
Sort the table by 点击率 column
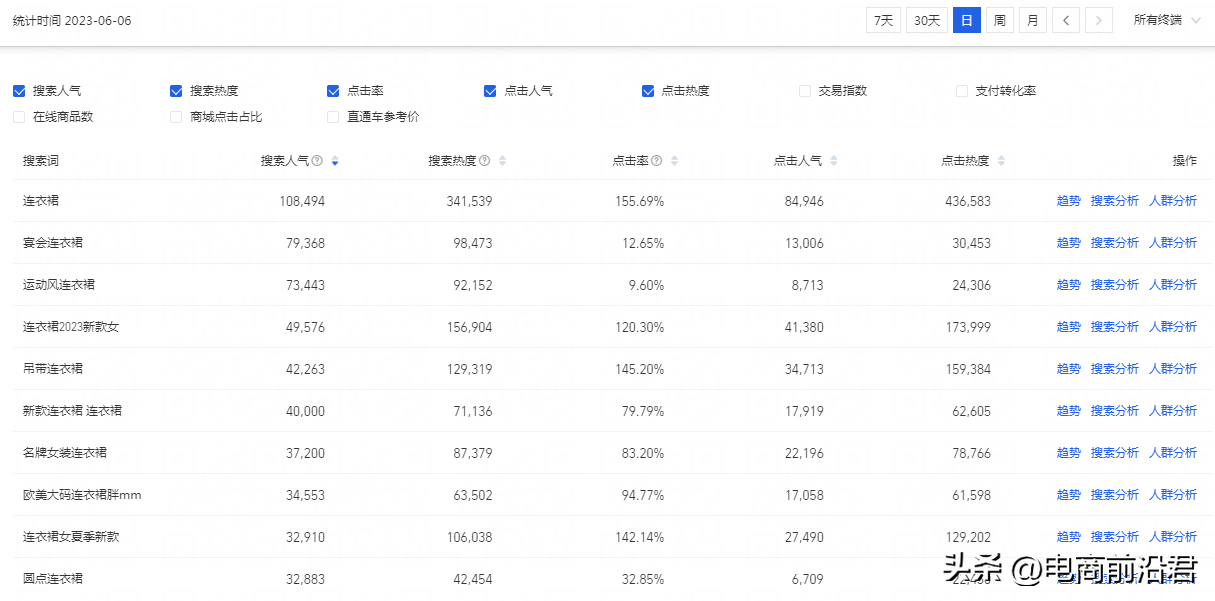point(674,161)
